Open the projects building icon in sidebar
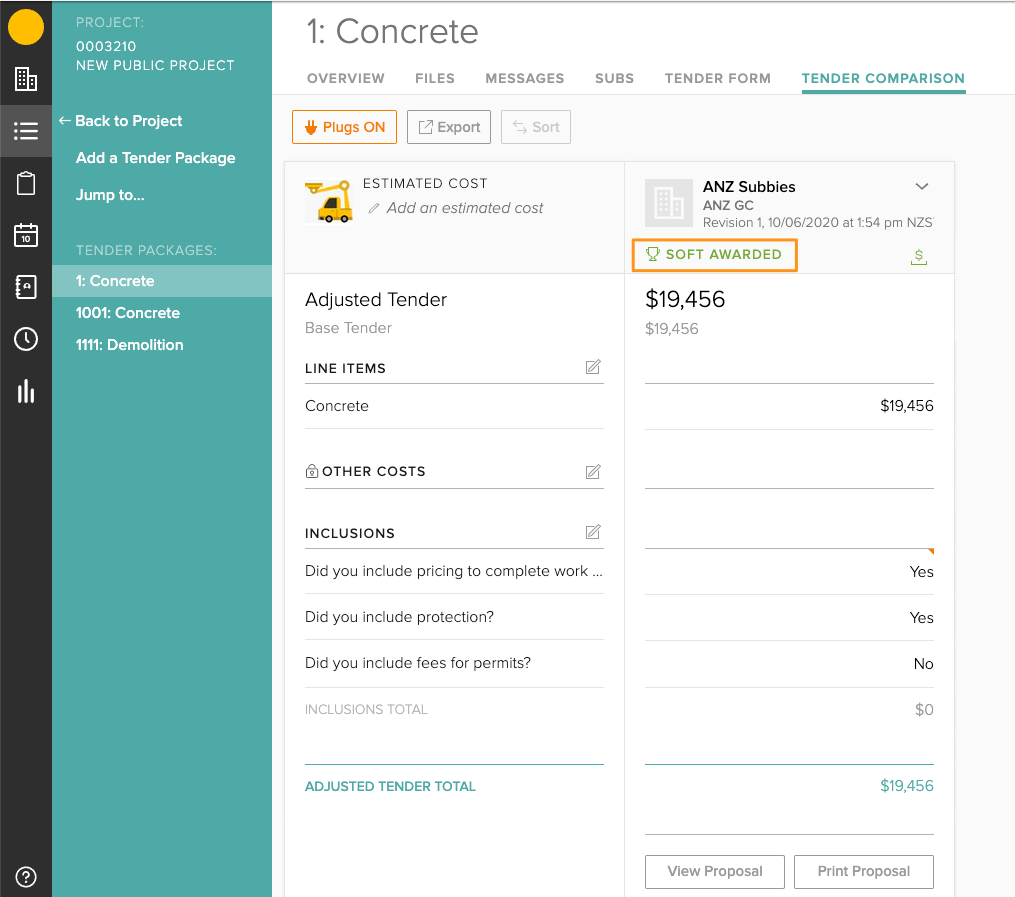1015x897 pixels. (x=26, y=79)
